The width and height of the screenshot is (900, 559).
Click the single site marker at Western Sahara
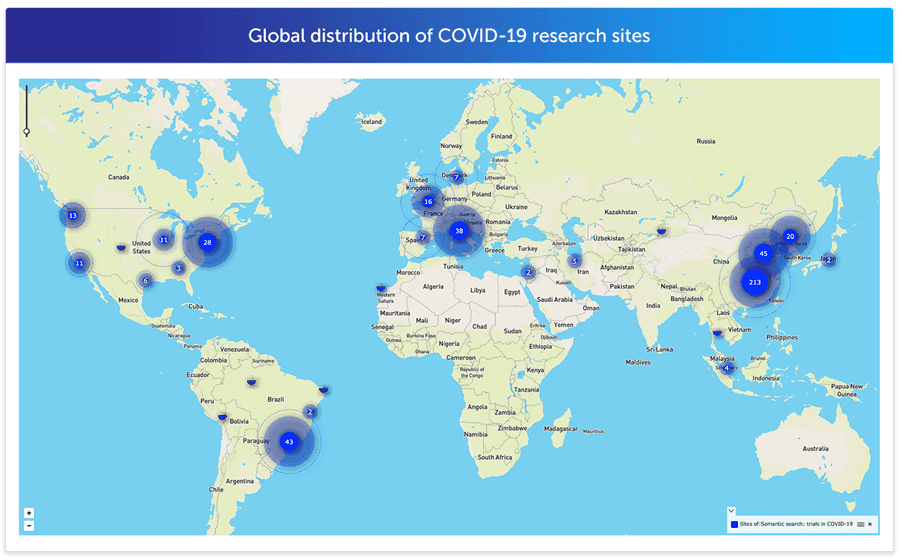click(381, 288)
